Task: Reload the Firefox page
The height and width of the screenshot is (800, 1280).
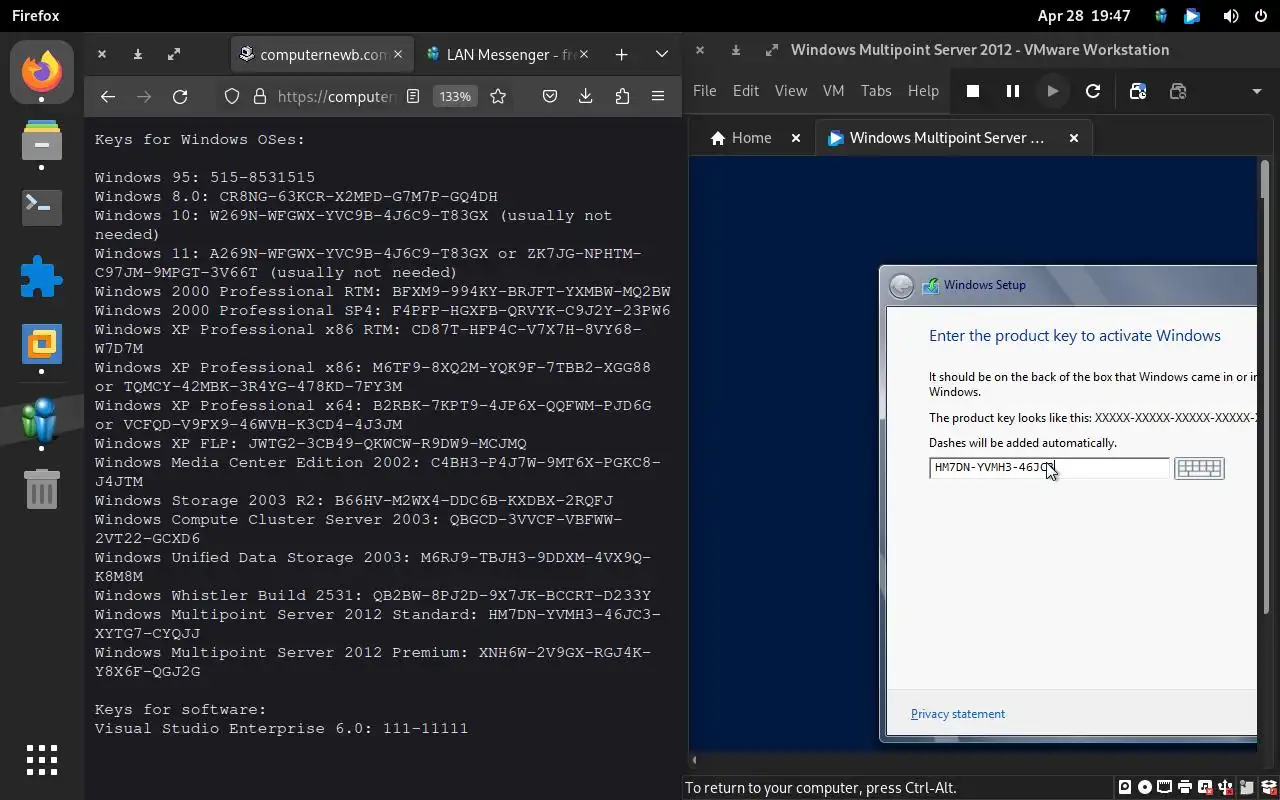Action: coord(180,96)
